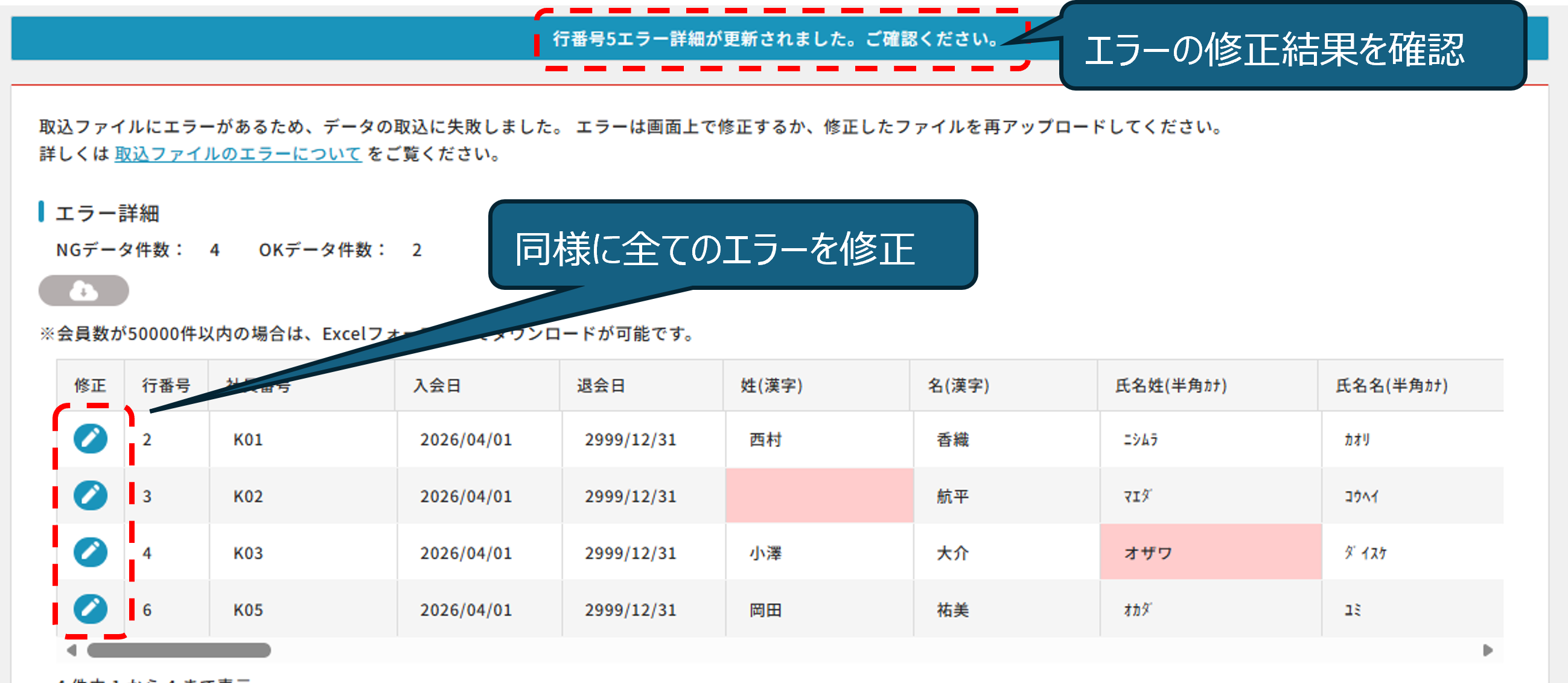Click the 姓(漢字) column header

(771, 385)
